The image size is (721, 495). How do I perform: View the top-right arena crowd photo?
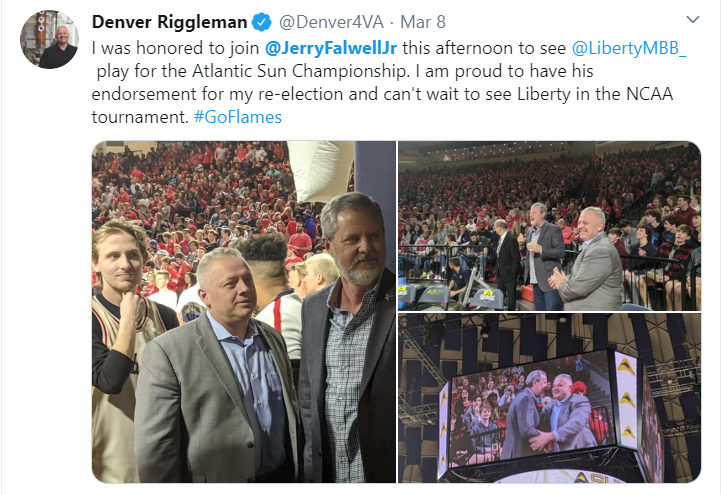(x=549, y=226)
